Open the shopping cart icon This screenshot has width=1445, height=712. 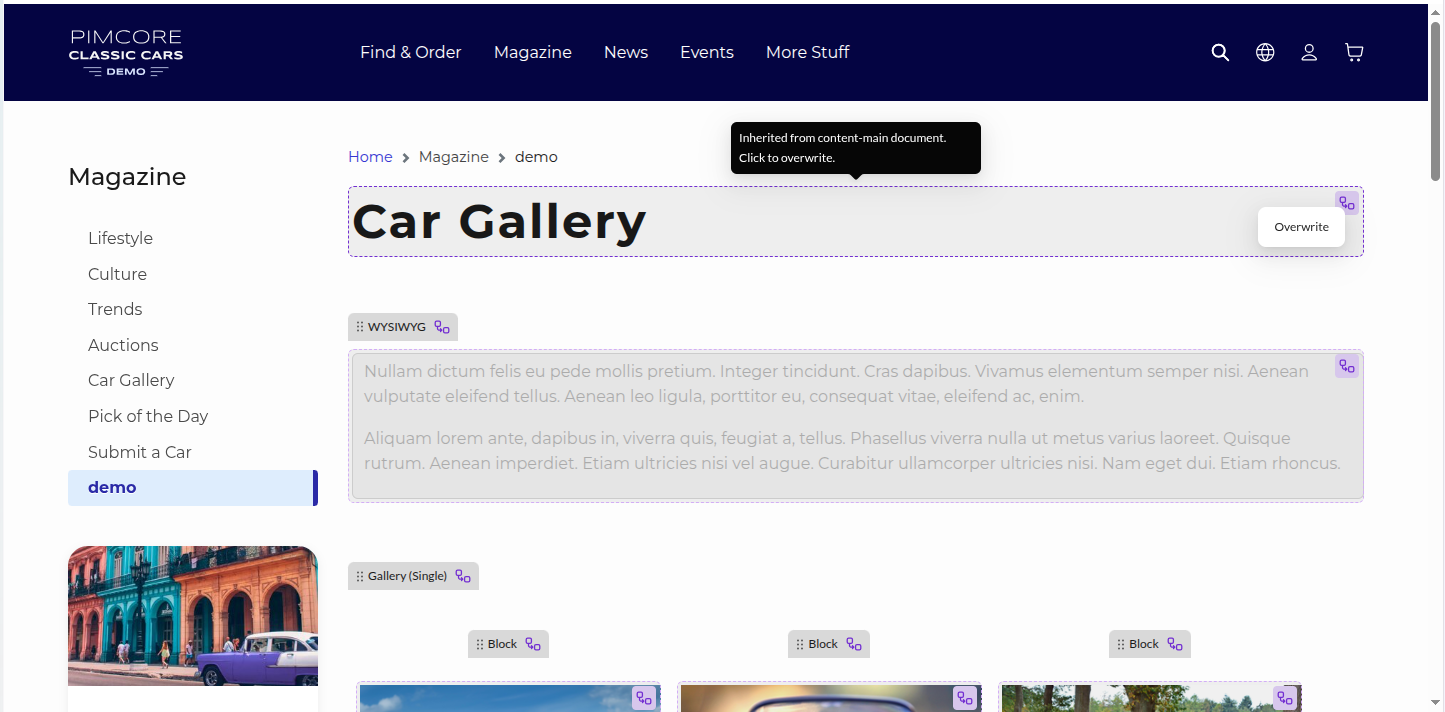click(x=1354, y=52)
